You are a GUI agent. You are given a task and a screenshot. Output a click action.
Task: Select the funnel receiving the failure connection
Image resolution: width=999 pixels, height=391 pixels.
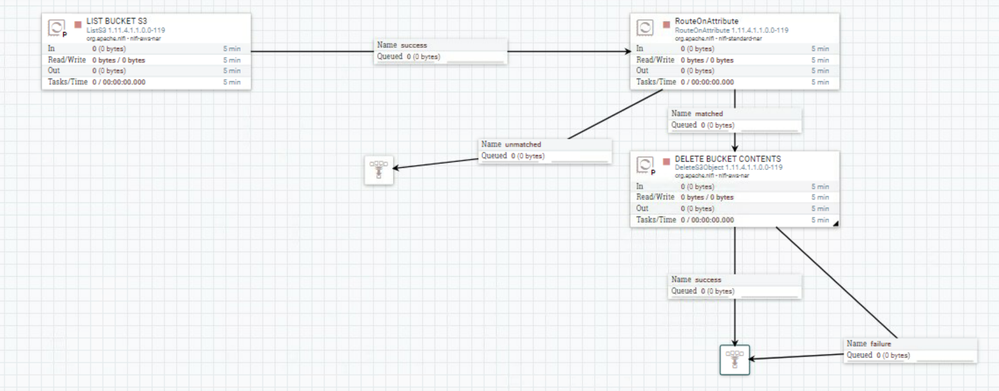735,360
